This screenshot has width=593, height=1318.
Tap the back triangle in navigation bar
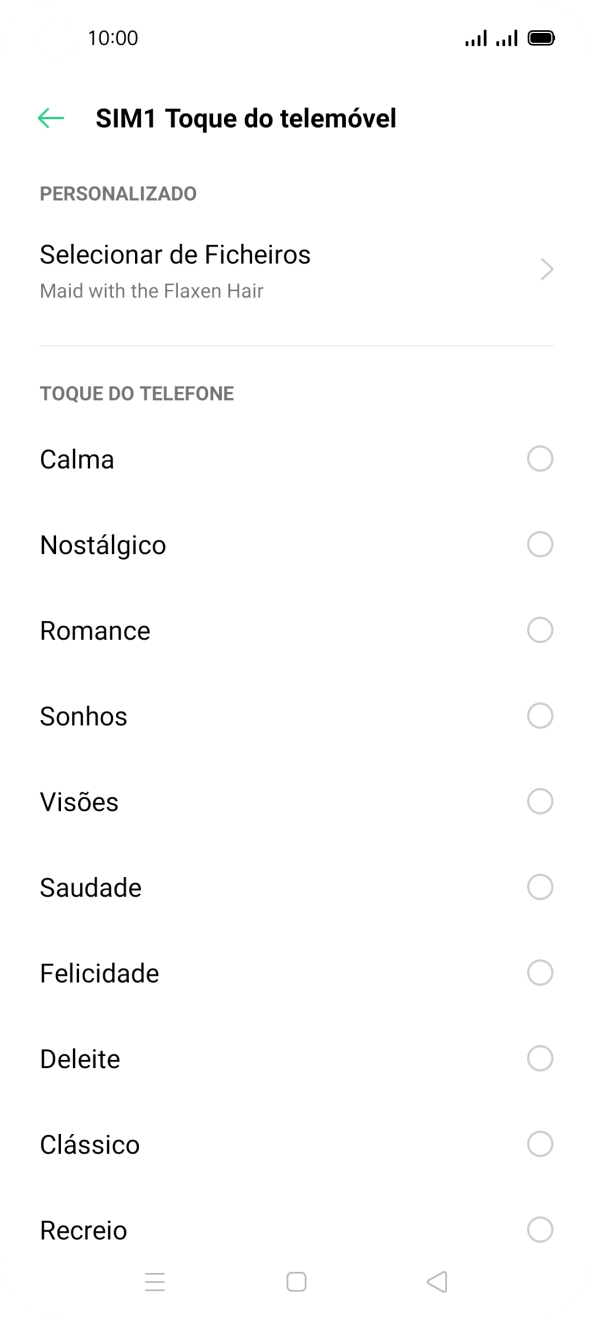click(x=434, y=1281)
